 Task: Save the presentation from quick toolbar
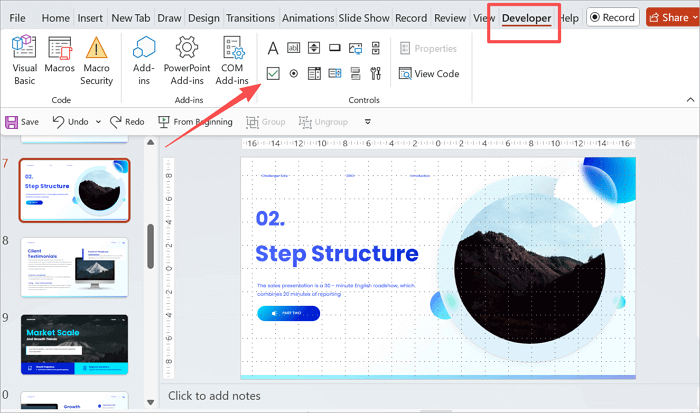click(x=22, y=122)
